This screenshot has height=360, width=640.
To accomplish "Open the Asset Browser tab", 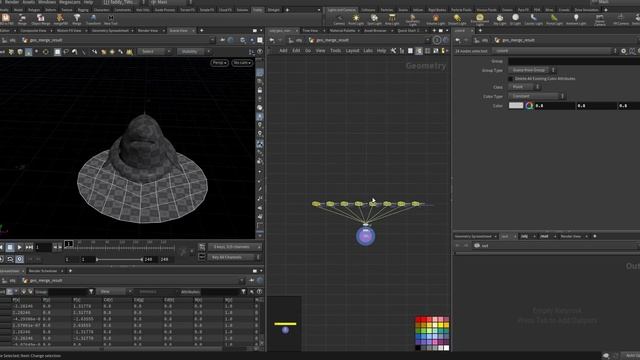I will (x=375, y=31).
